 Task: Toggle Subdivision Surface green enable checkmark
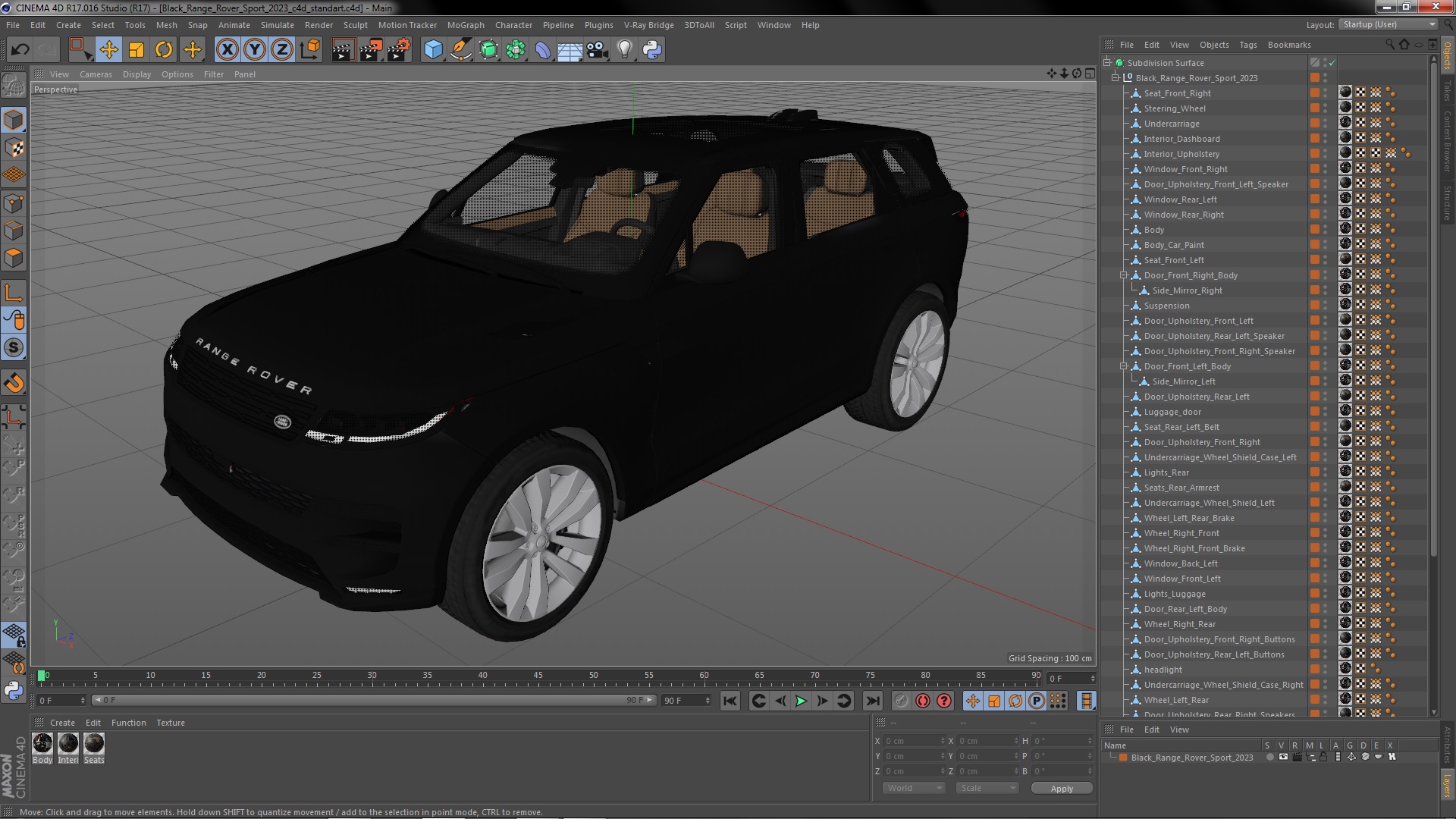1332,63
